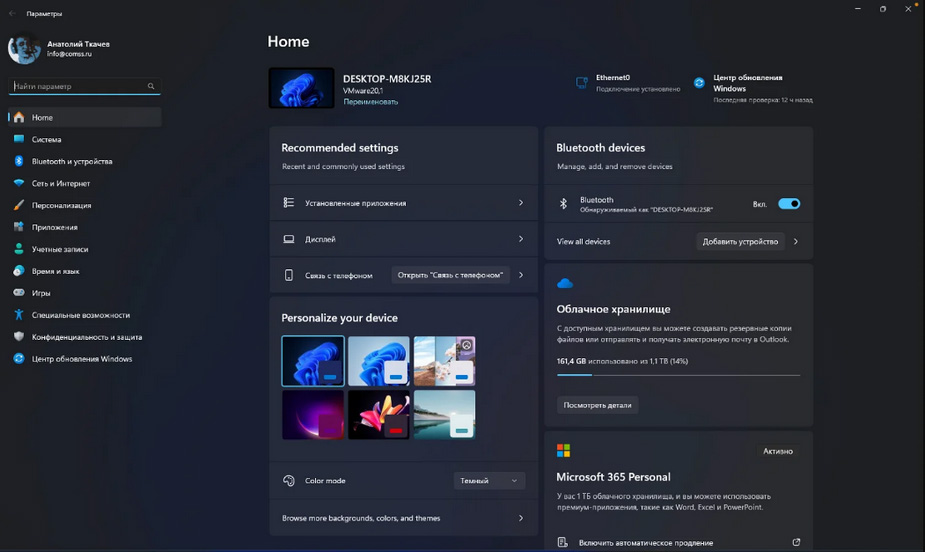Click the Система monitor icon
Viewport: 925px width, 552px height.
(x=19, y=139)
